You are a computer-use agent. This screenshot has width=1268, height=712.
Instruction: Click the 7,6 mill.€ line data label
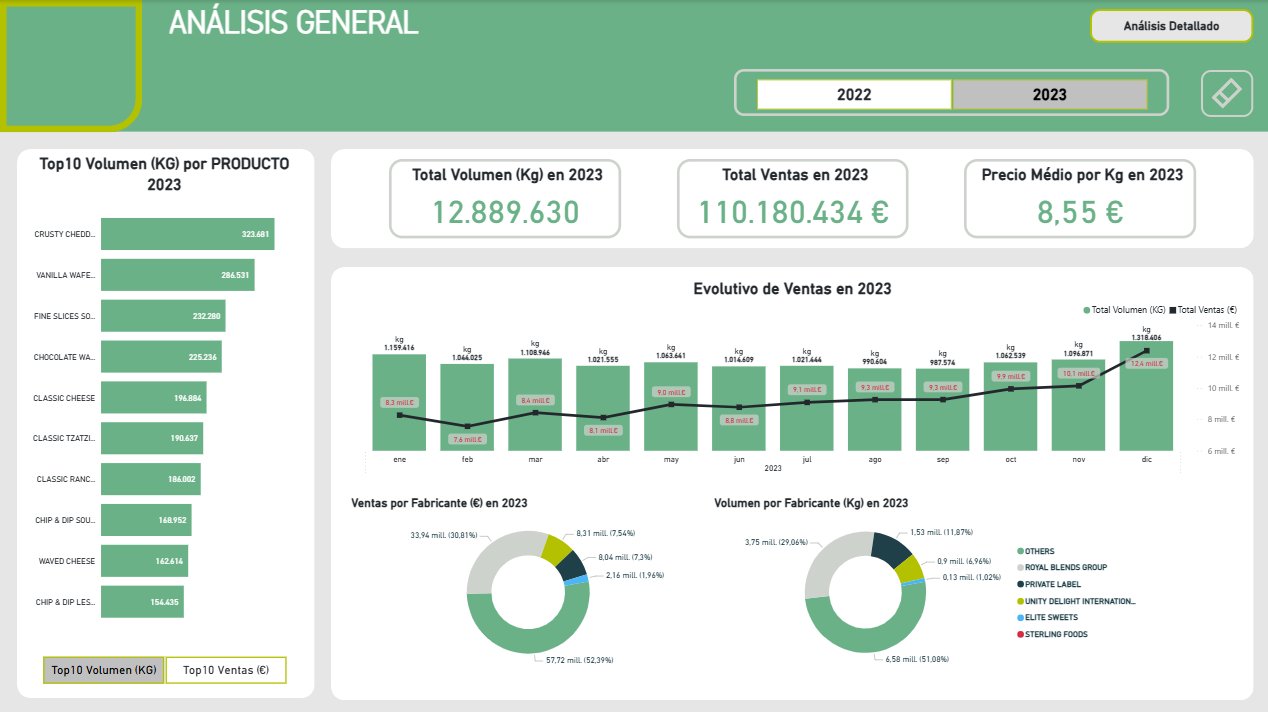[466, 440]
